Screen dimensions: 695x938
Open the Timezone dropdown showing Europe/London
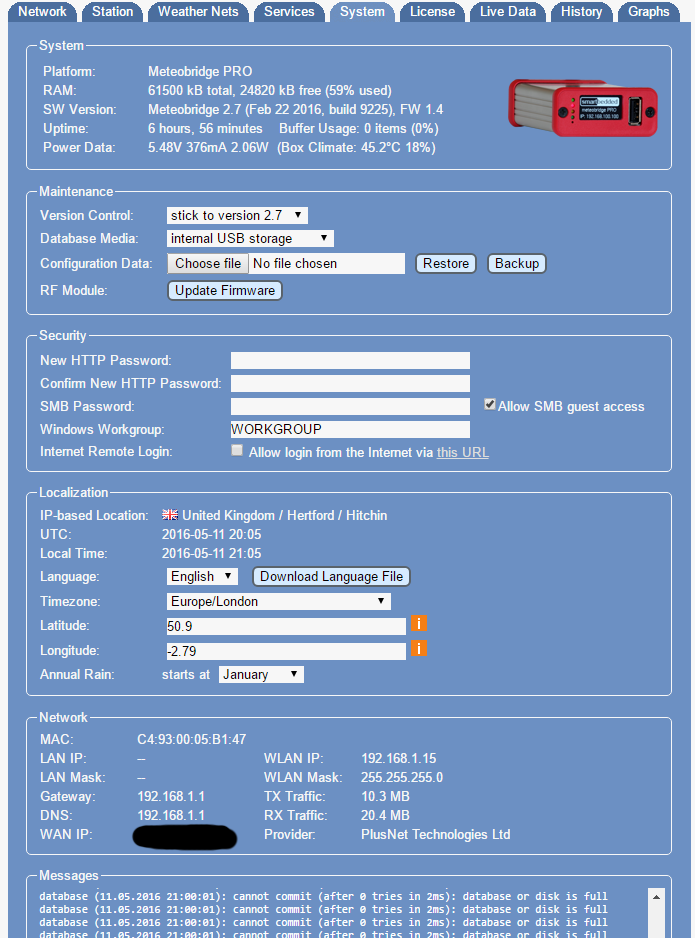tap(279, 602)
